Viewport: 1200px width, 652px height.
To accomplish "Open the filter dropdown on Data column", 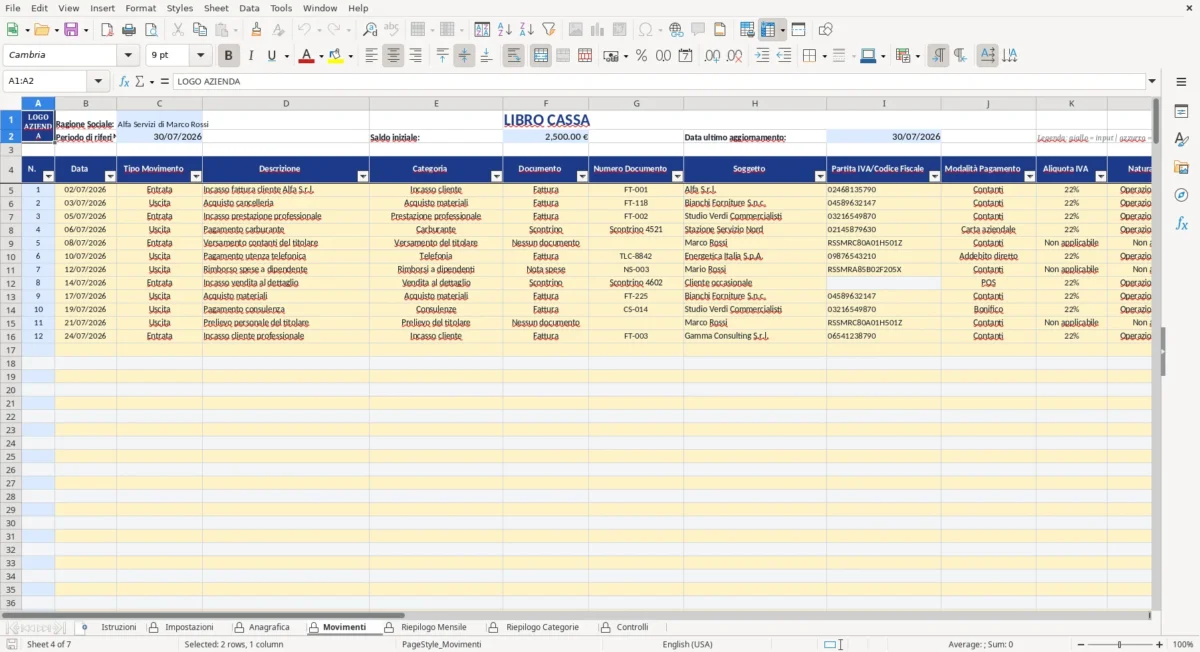I will [x=110, y=176].
